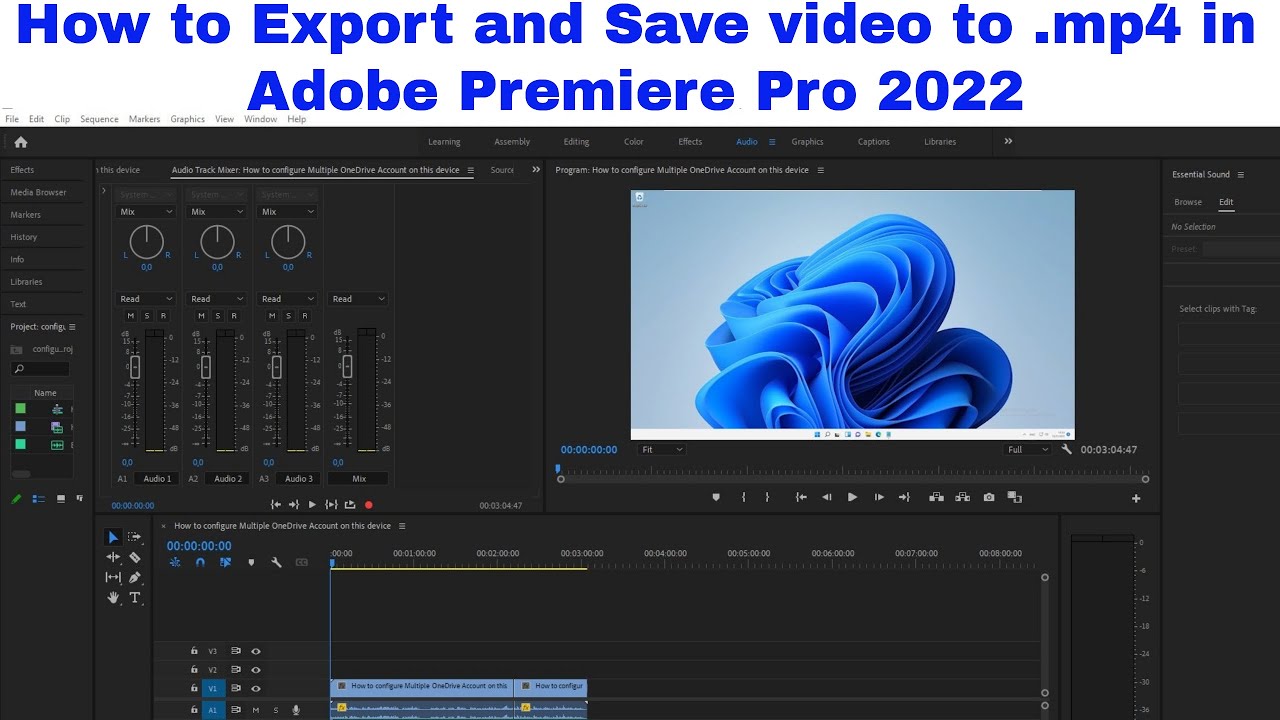Mute the Audio 3 mixer track
This screenshot has height=720, width=1280.
click(x=271, y=316)
